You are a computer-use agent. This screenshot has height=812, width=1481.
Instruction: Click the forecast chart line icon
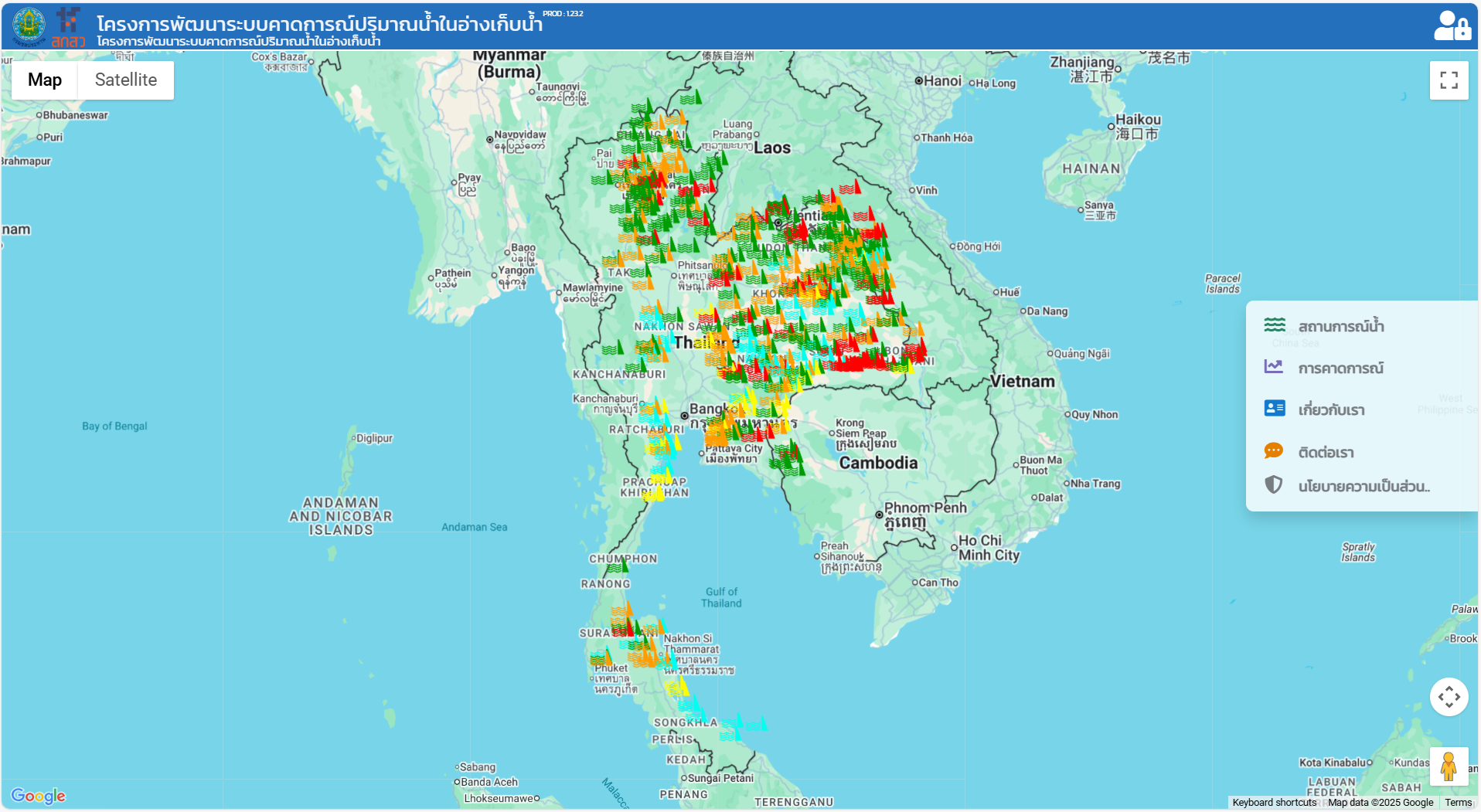click(1274, 367)
